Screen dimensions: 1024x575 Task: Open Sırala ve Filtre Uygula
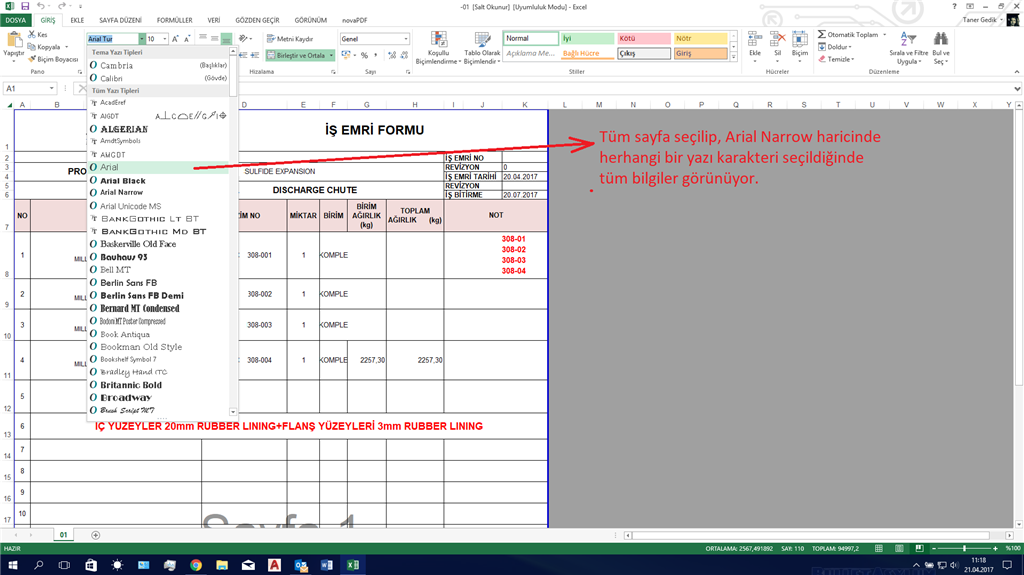tap(908, 47)
